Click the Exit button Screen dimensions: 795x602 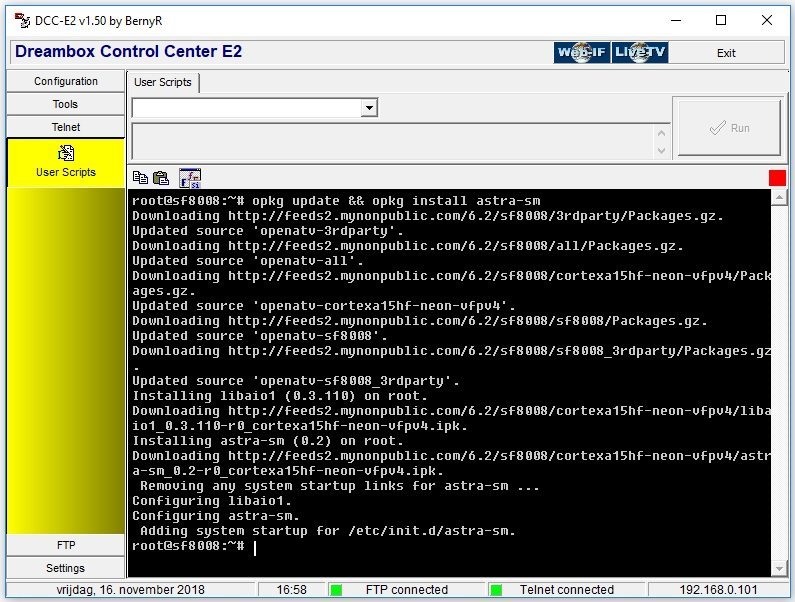(x=726, y=53)
